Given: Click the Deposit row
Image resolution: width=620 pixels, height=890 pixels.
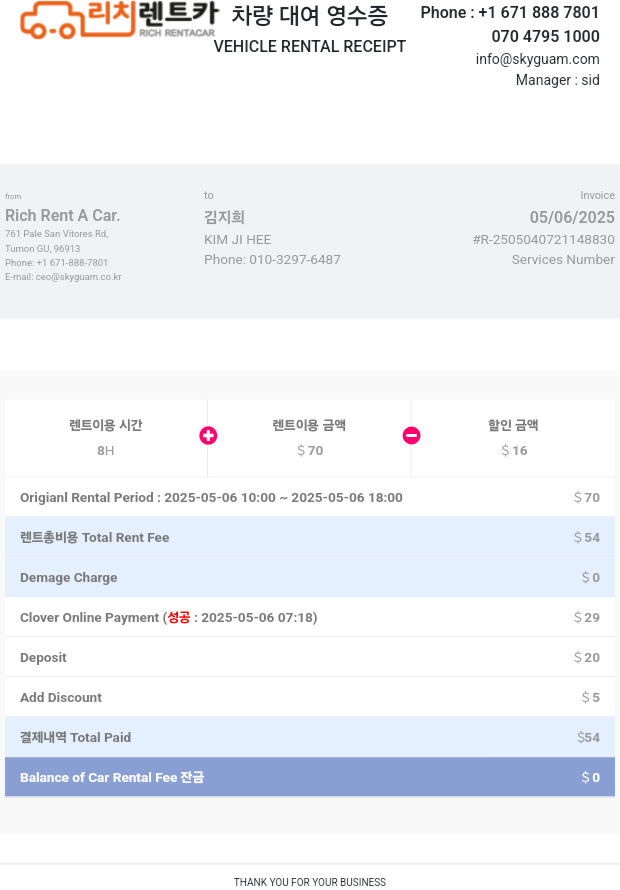Looking at the screenshot, I should point(310,657).
